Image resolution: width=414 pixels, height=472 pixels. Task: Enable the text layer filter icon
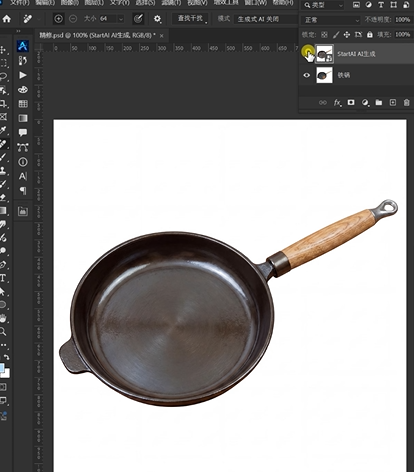(x=381, y=5)
